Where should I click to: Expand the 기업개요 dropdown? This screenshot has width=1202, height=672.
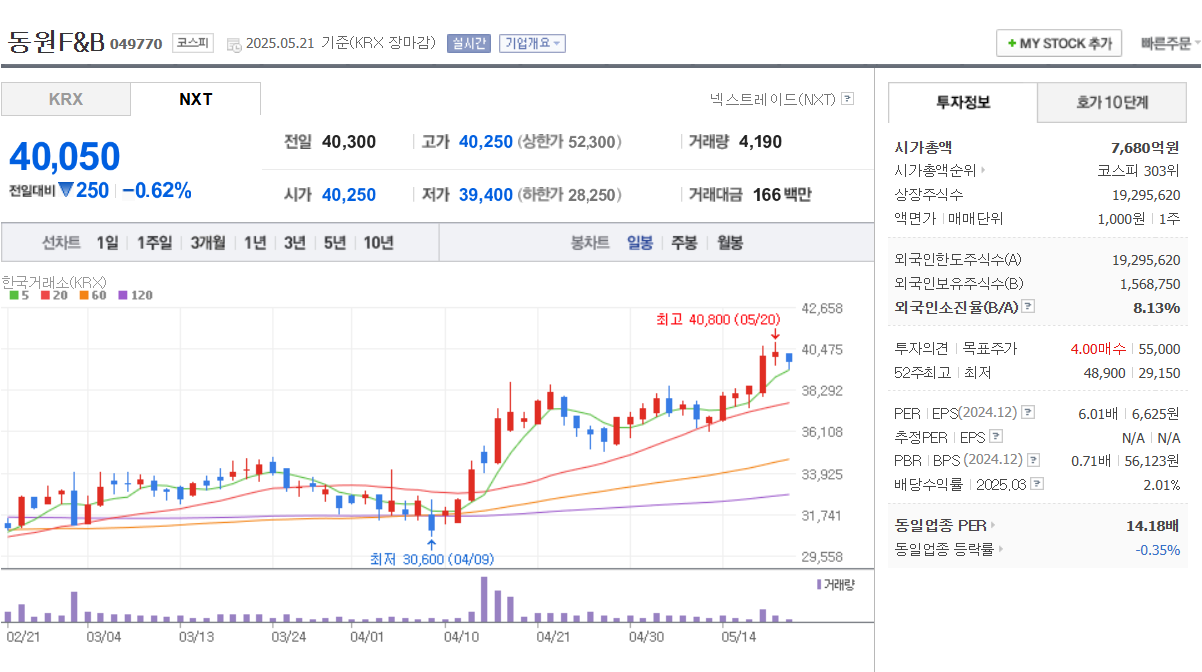(532, 43)
